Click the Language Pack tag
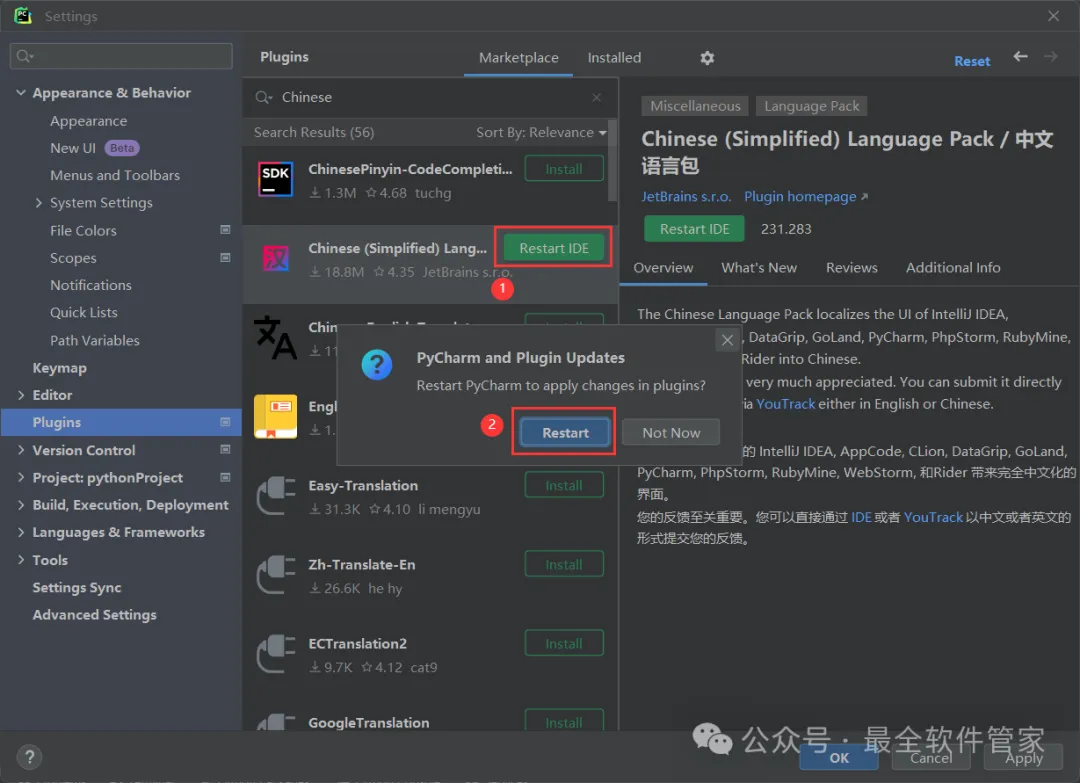 coord(811,106)
